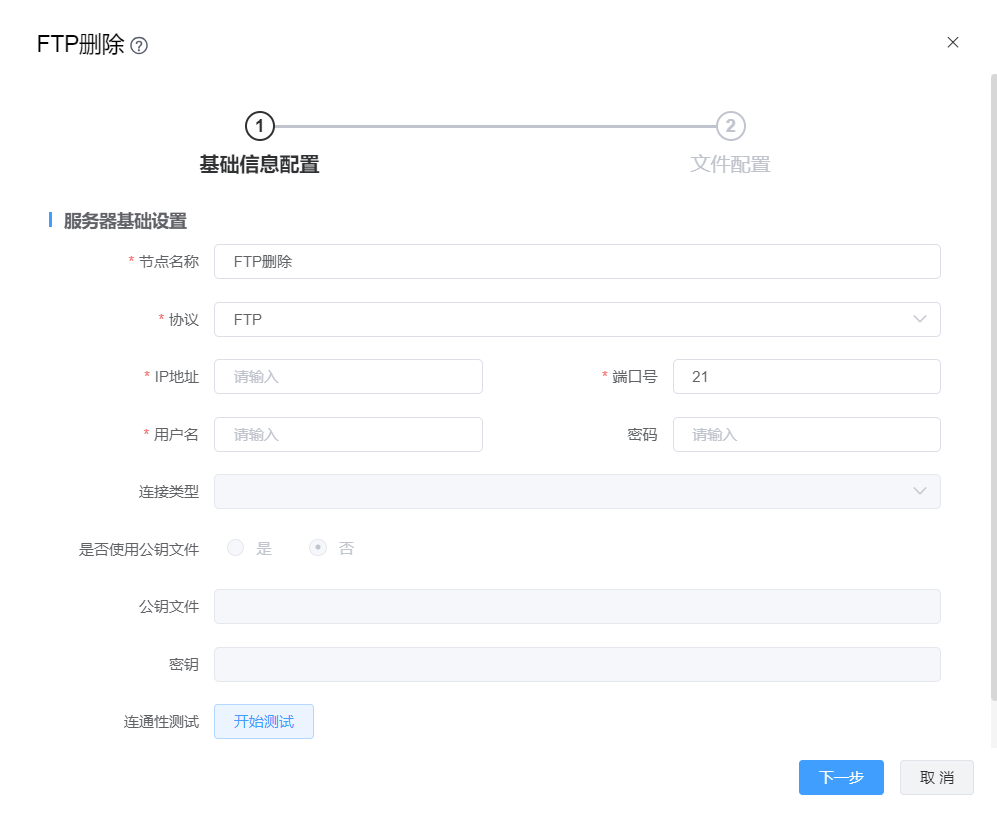The image size is (997, 816).
Task: Select 否 for 是否使用公钥文件
Action: coord(318,548)
